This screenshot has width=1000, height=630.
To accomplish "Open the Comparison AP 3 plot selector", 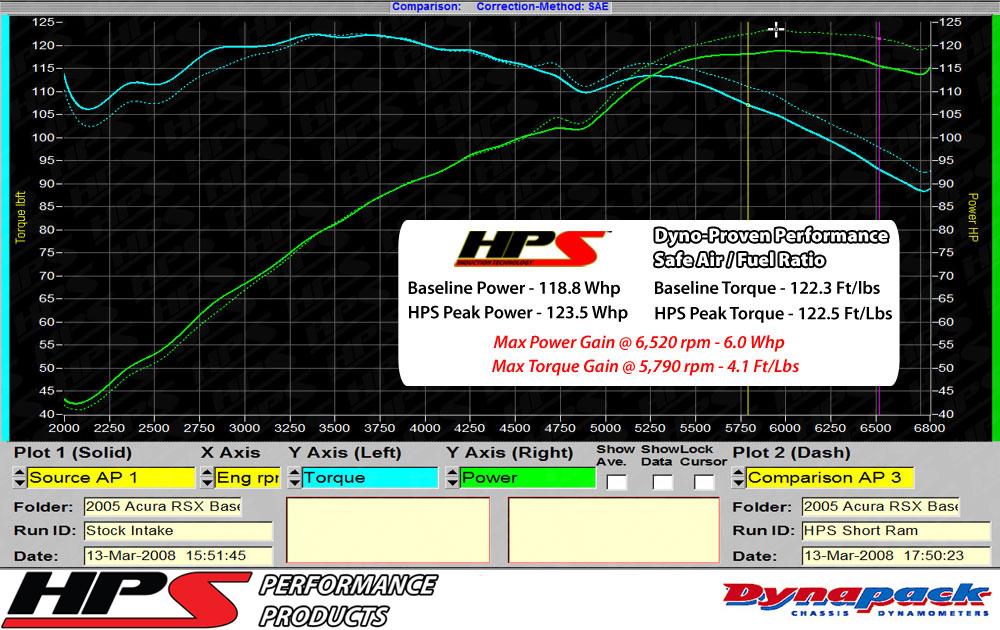I will click(824, 478).
